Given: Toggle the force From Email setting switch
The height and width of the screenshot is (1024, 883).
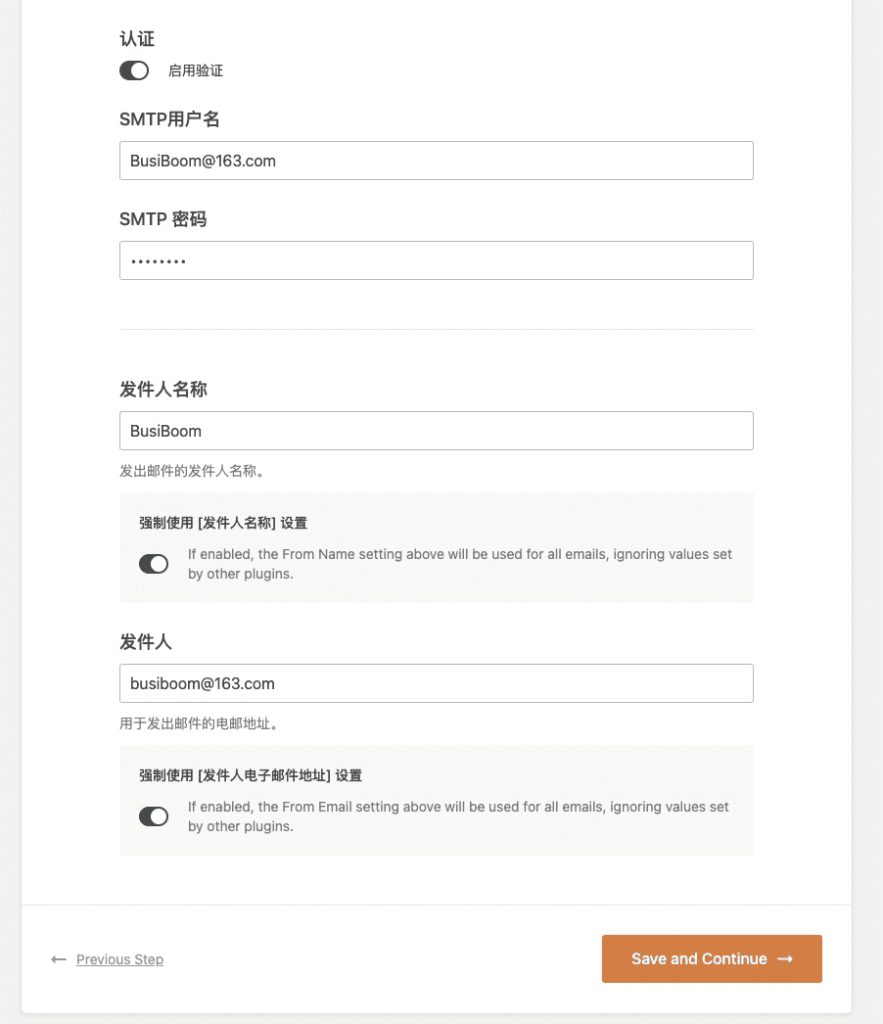Looking at the screenshot, I should 153,816.
